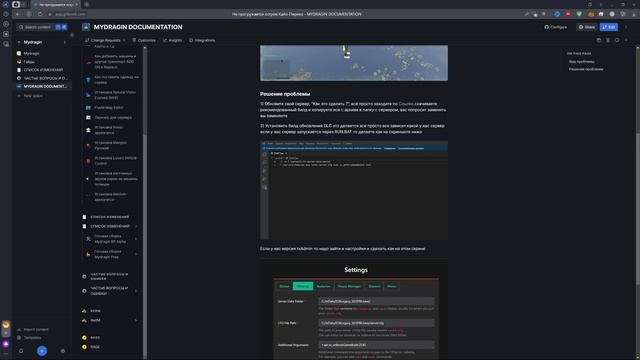Click the print icon in page toolbar
Image resolution: width=640 pixels, height=360 pixels.
click(x=599, y=40)
